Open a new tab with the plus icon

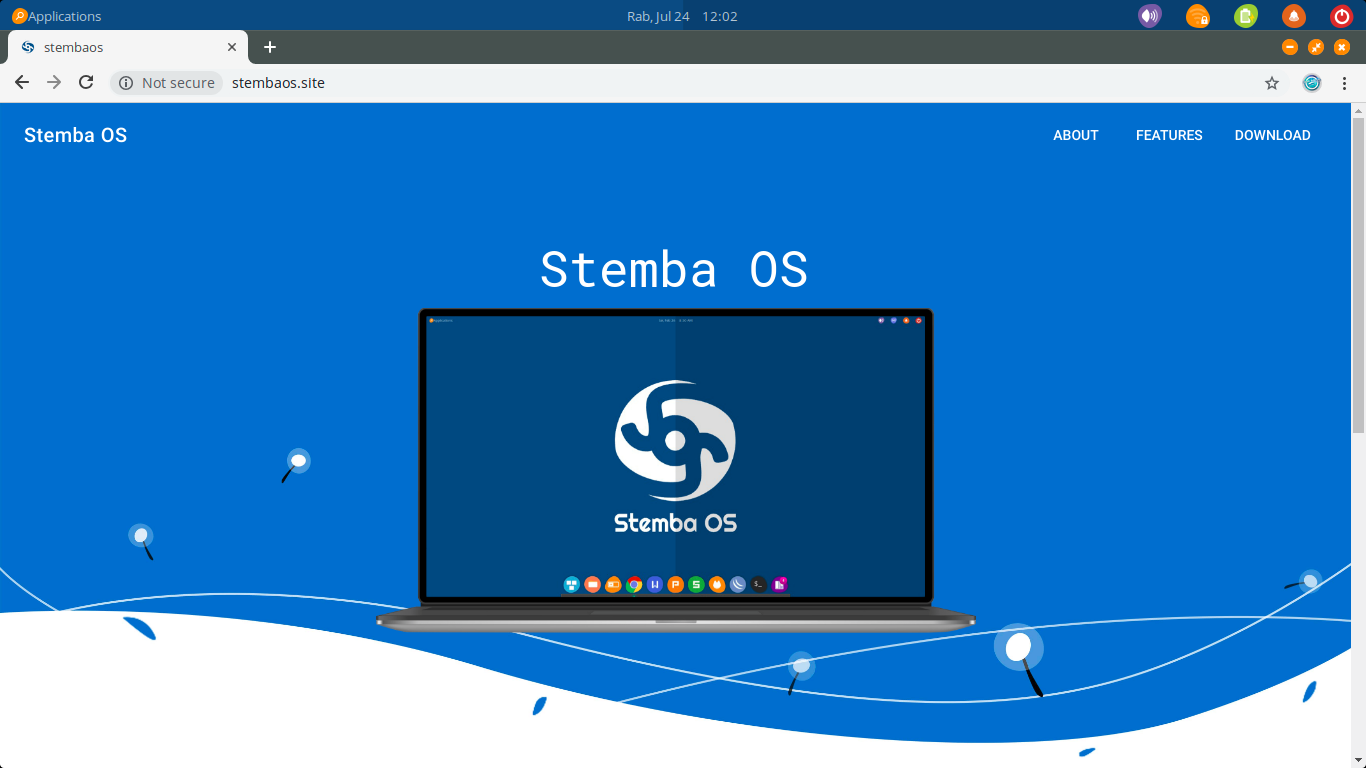(269, 46)
